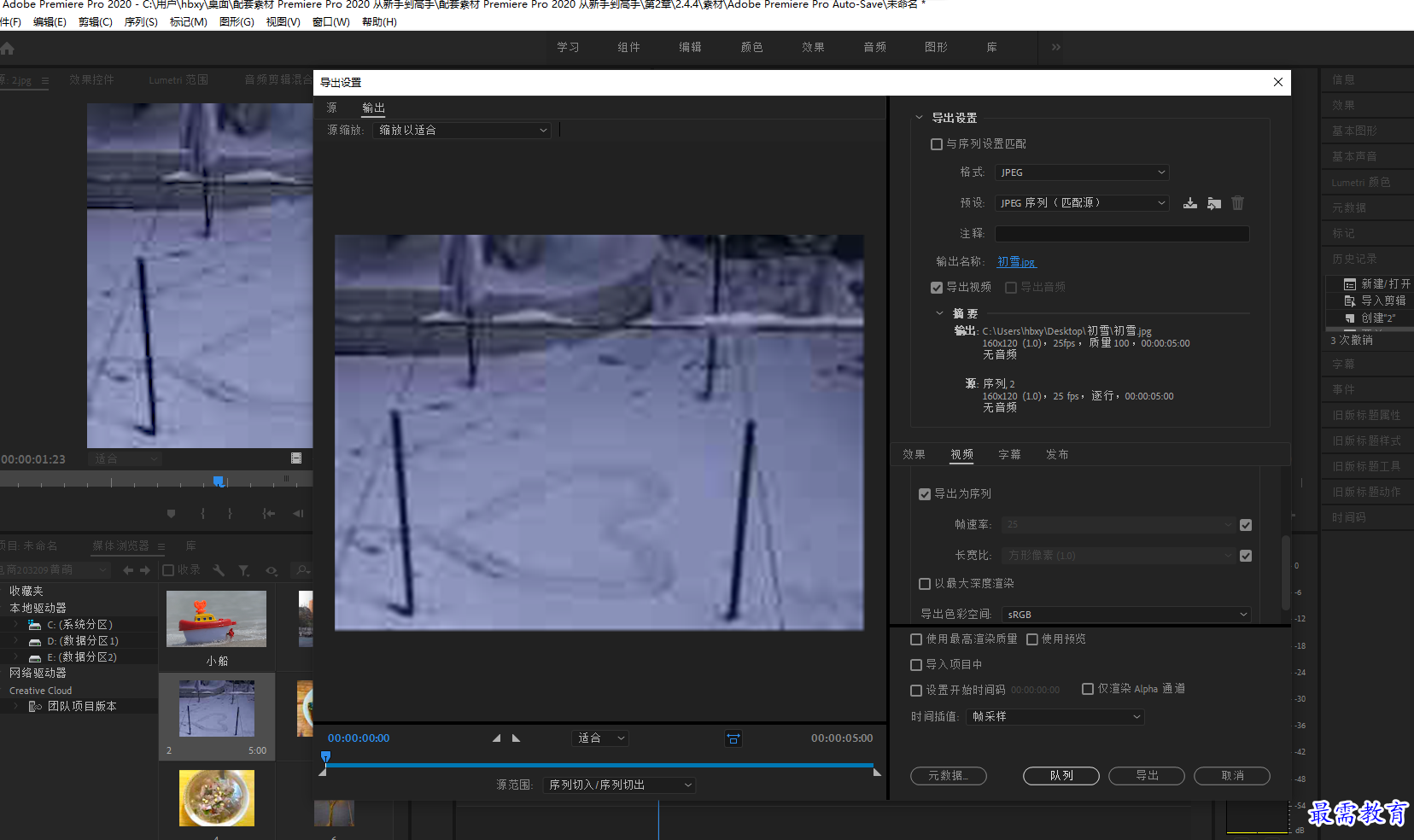Click the mark in brace icon
Screen dimensions: 1414x840
(x=202, y=514)
